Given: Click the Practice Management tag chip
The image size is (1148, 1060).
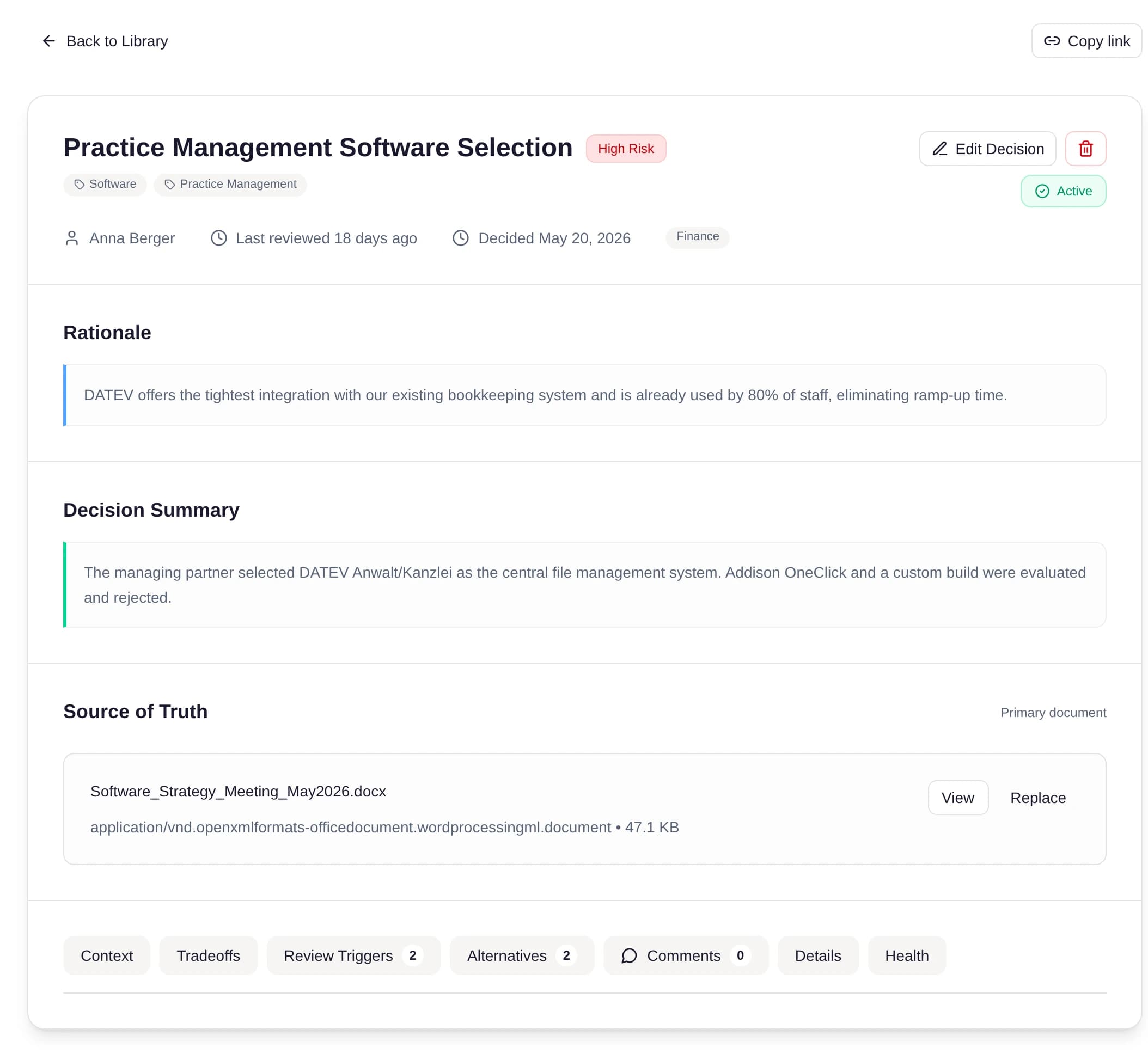Looking at the screenshot, I should pyautogui.click(x=230, y=185).
